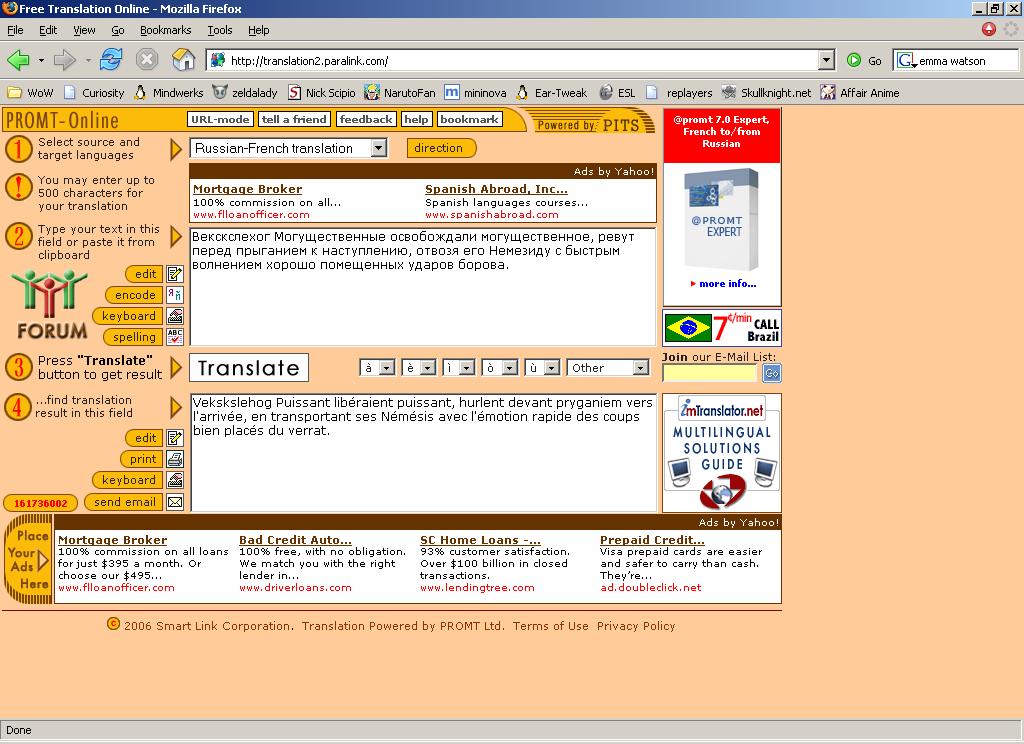Click the encode icon beside source text
Screen dimensions: 1024x744
pos(175,295)
